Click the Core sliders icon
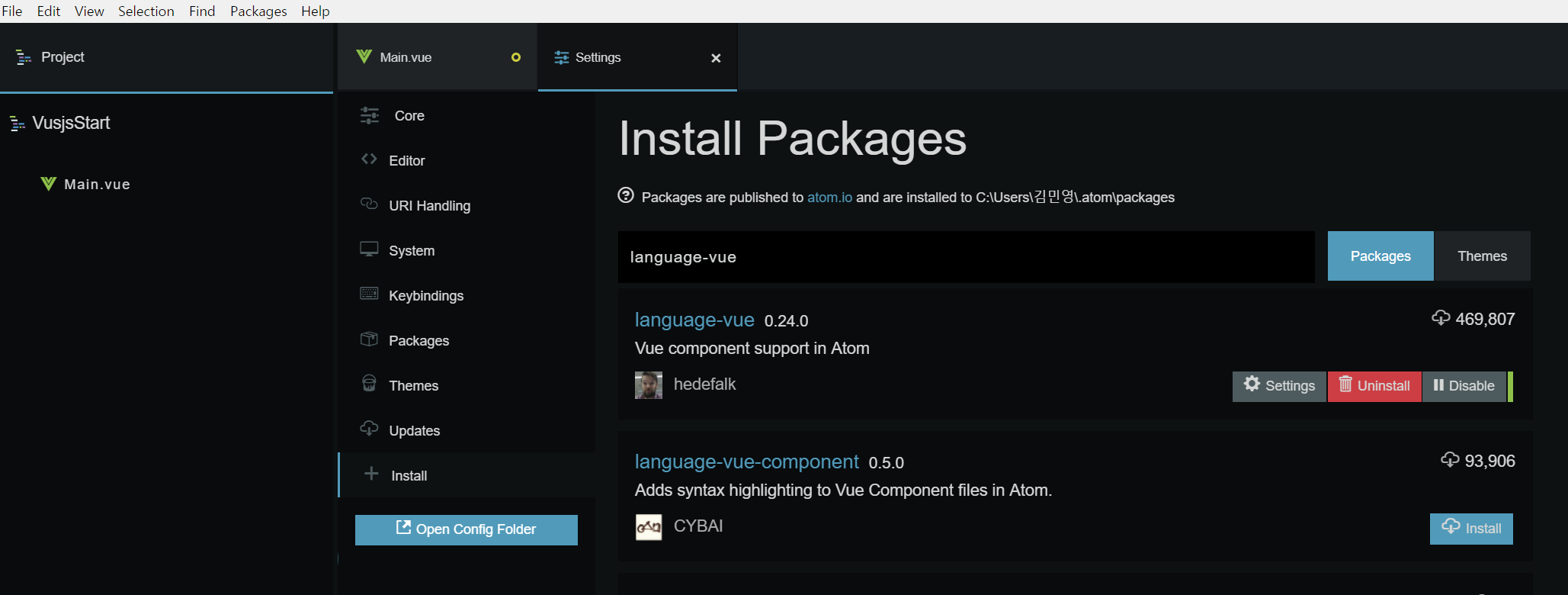Viewport: 1568px width, 595px height. point(370,115)
